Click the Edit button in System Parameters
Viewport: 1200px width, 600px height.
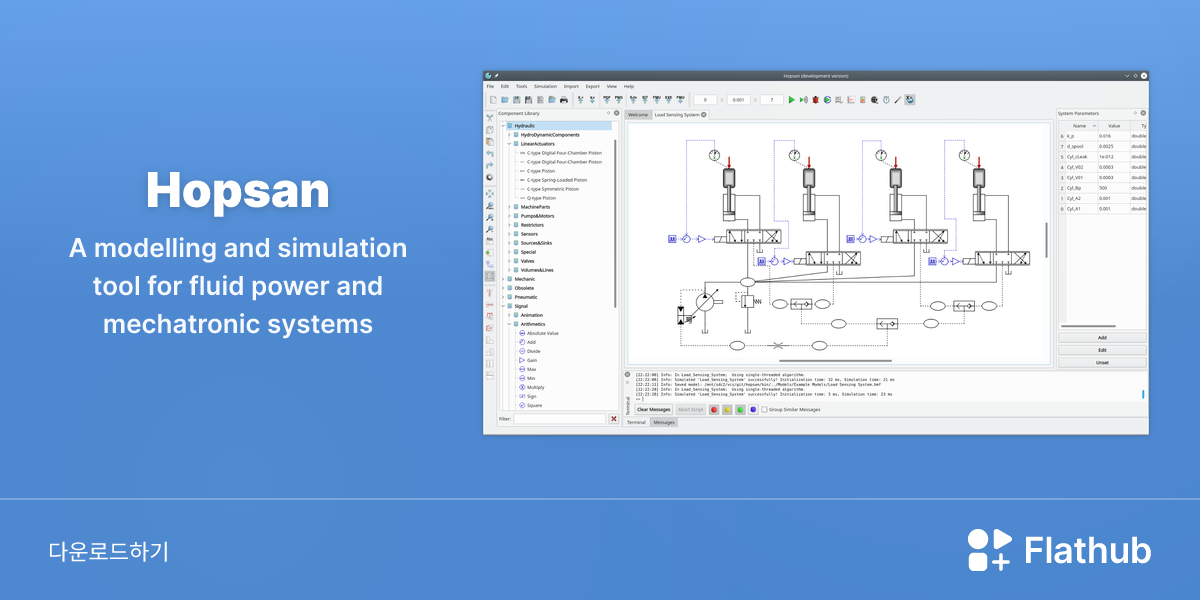point(1102,350)
